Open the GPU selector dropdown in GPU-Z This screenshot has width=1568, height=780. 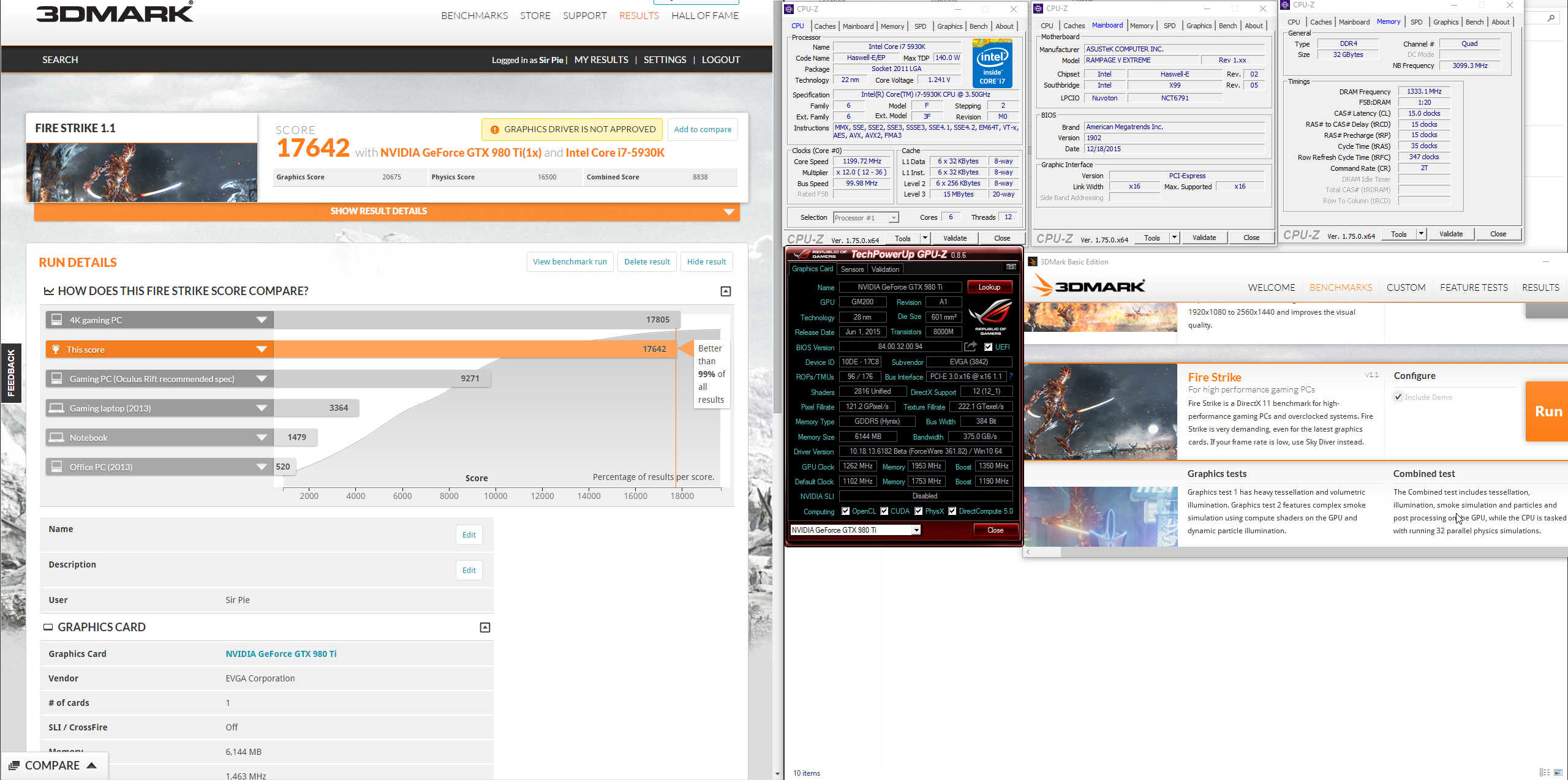[x=916, y=530]
